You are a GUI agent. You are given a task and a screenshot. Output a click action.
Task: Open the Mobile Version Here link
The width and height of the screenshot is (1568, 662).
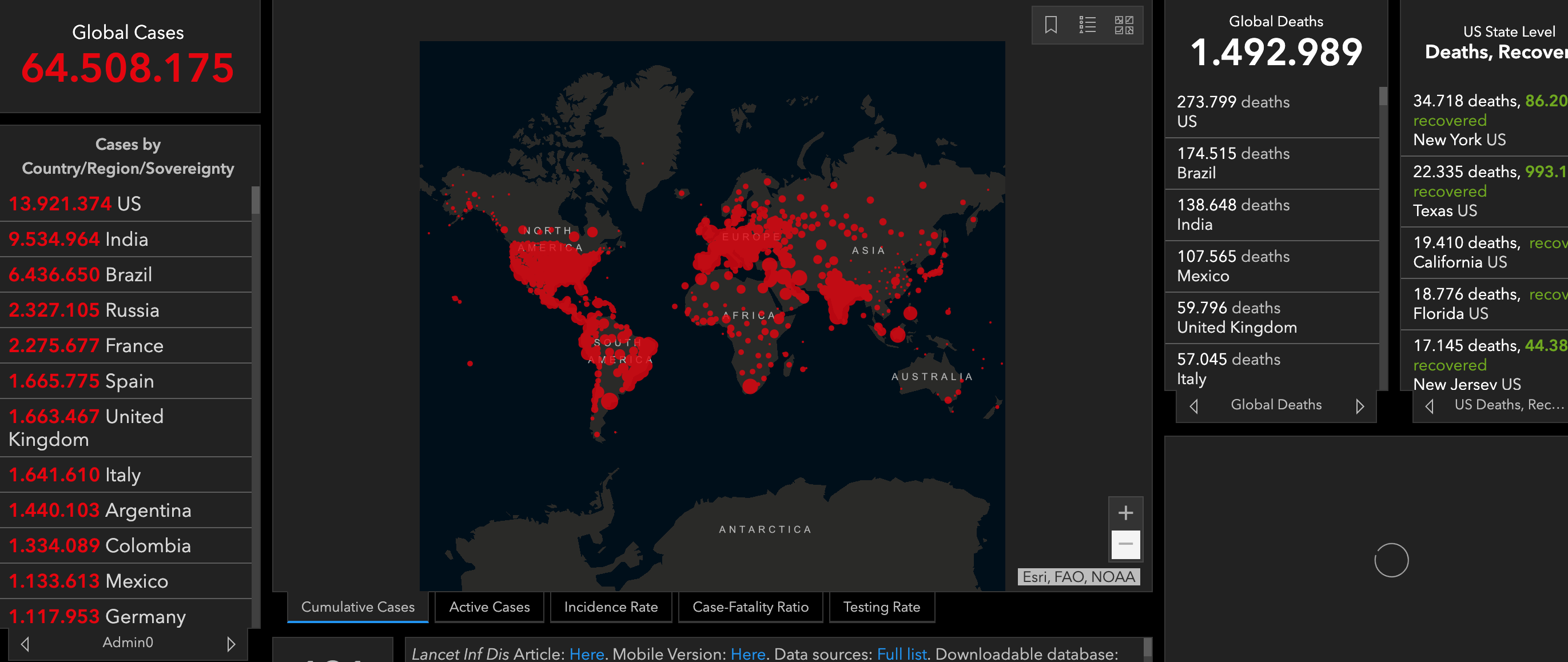pyautogui.click(x=747, y=654)
